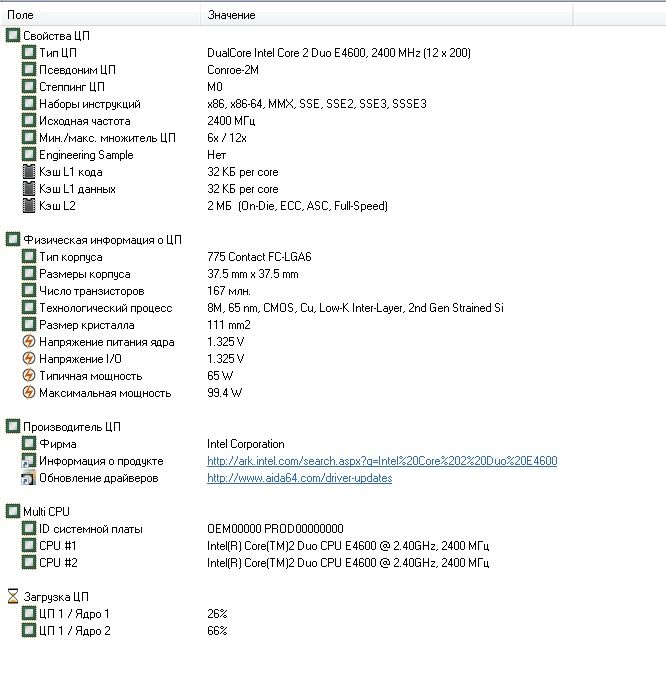Click the Conroe-2M value
The width and height of the screenshot is (666, 679).
(x=233, y=70)
